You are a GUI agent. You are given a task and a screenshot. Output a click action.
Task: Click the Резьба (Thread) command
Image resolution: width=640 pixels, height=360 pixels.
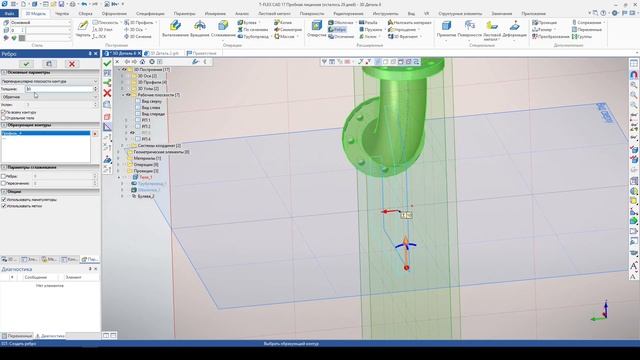point(368,23)
